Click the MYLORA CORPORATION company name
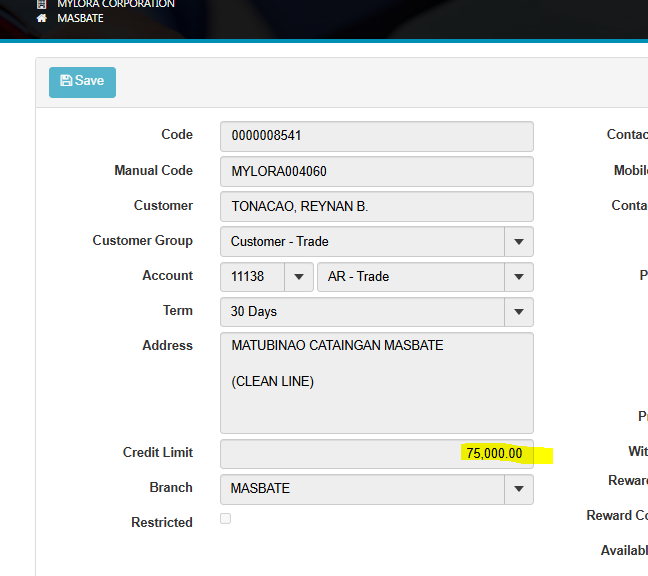 tap(115, 4)
